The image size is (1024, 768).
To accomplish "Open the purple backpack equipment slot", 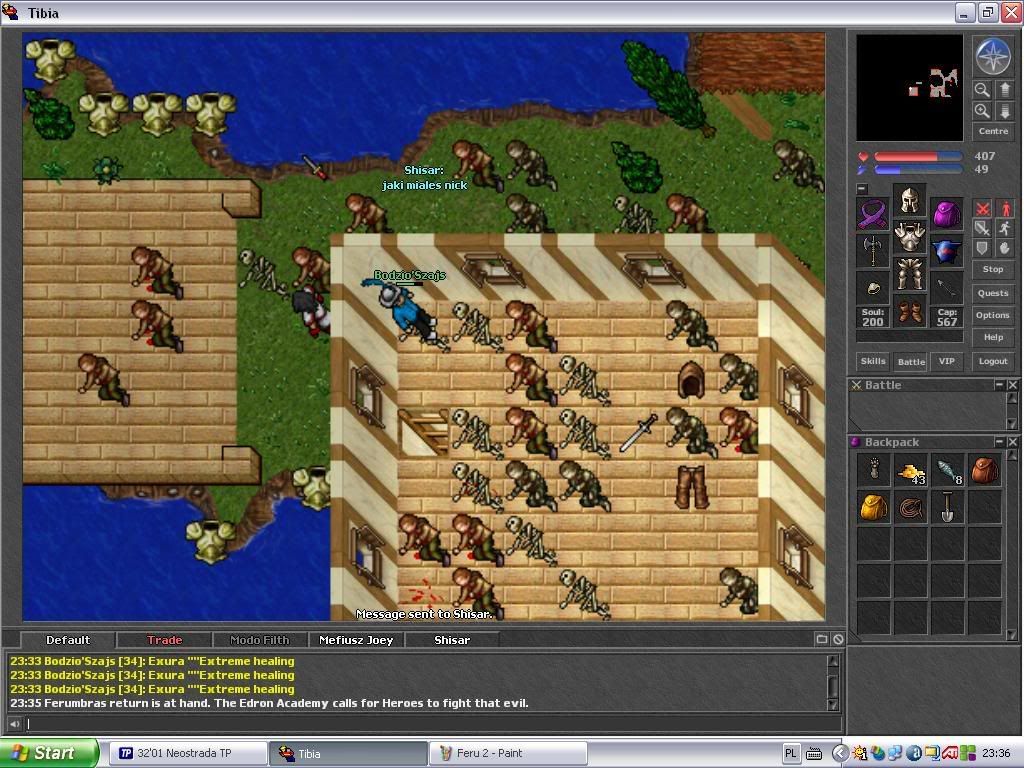I will pos(946,215).
